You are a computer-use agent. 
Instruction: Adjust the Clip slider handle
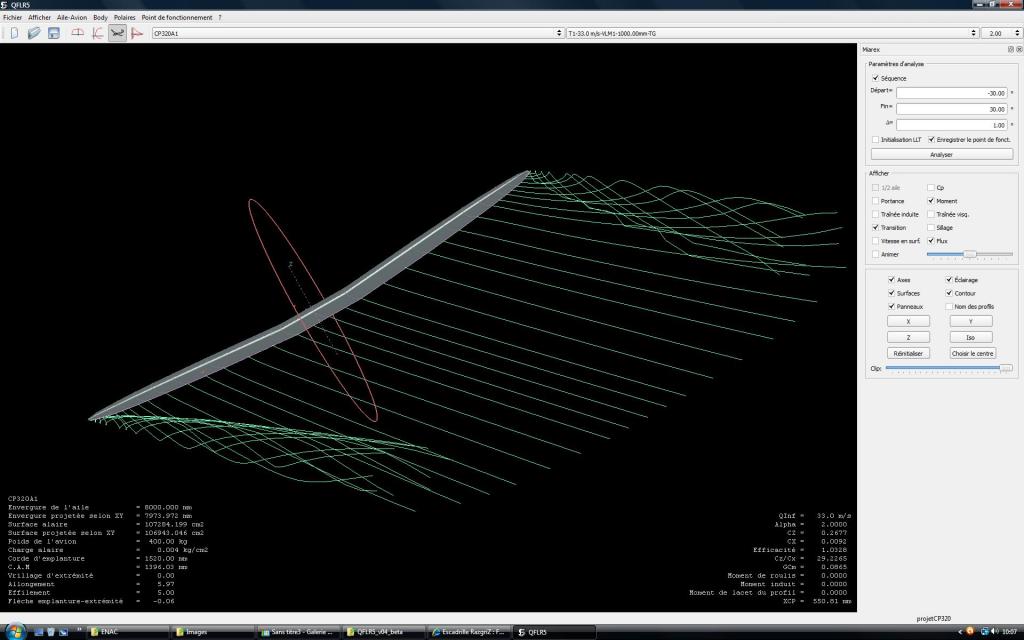pos(1006,368)
